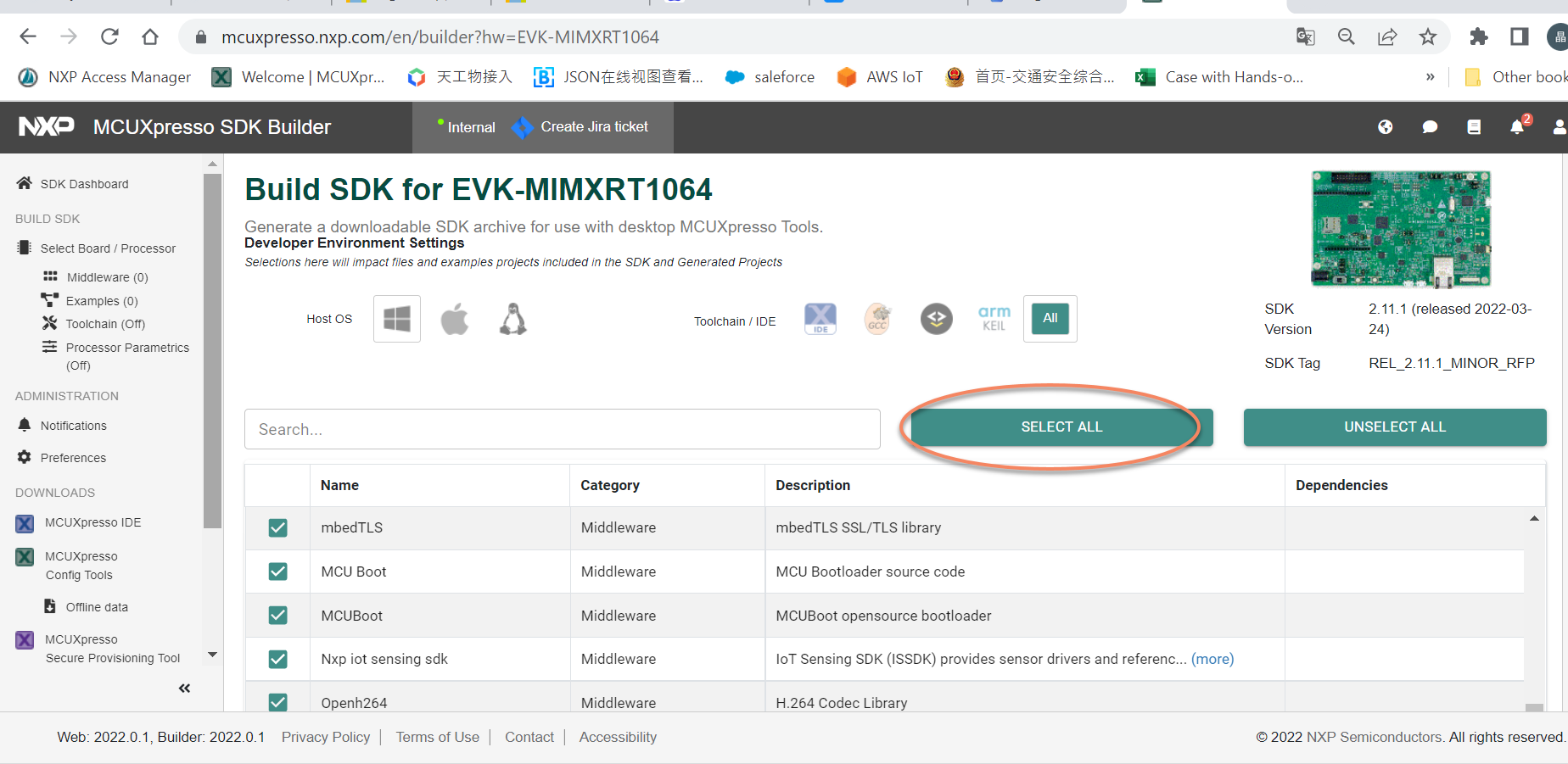Collapse the left sidebar with the chevron
The height and width of the screenshot is (764, 1568).
[x=184, y=688]
